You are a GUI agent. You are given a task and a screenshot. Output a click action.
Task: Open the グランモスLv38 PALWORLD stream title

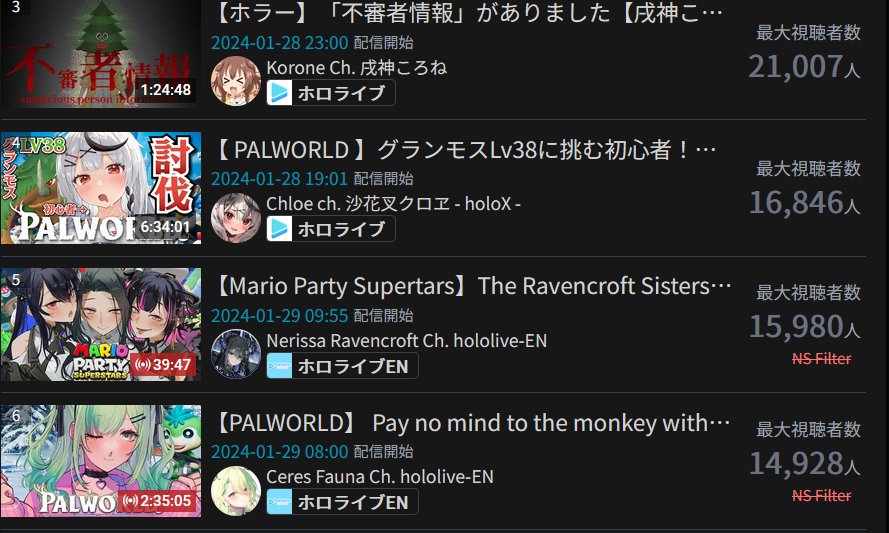pos(465,150)
